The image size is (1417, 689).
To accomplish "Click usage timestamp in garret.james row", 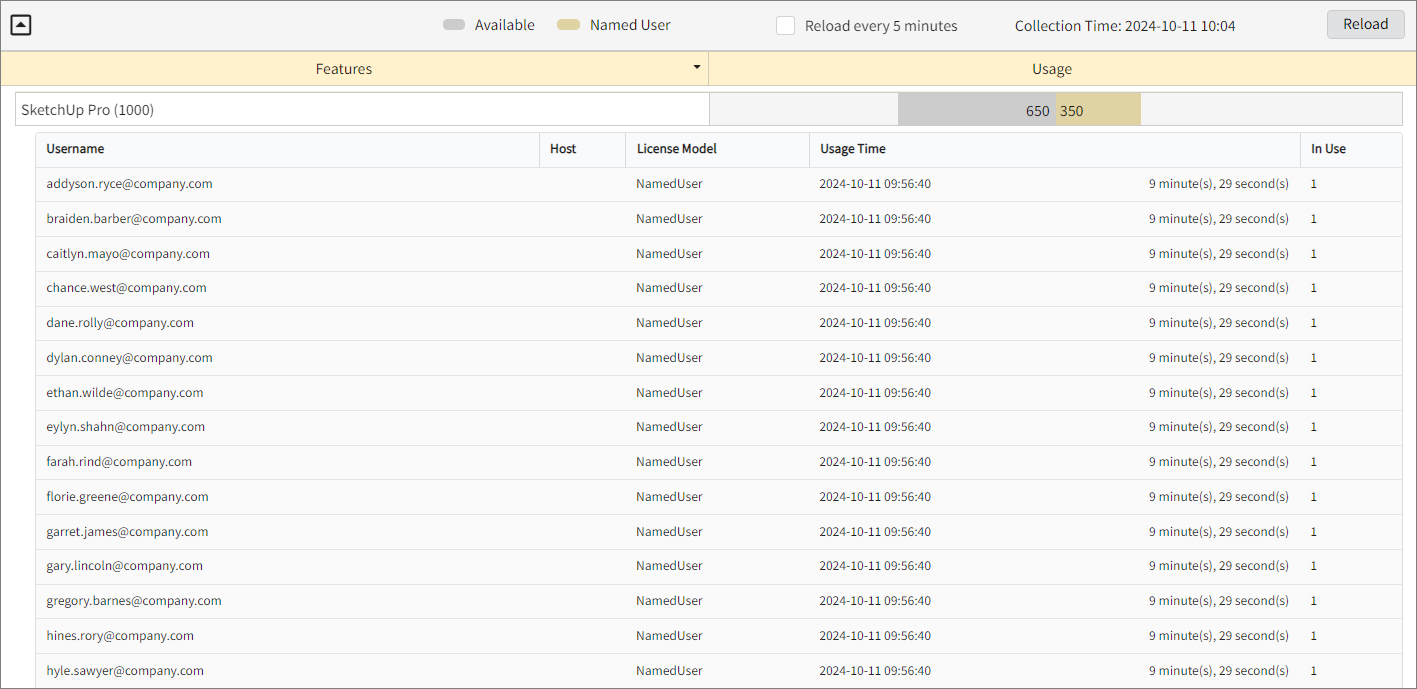I will coord(875,532).
